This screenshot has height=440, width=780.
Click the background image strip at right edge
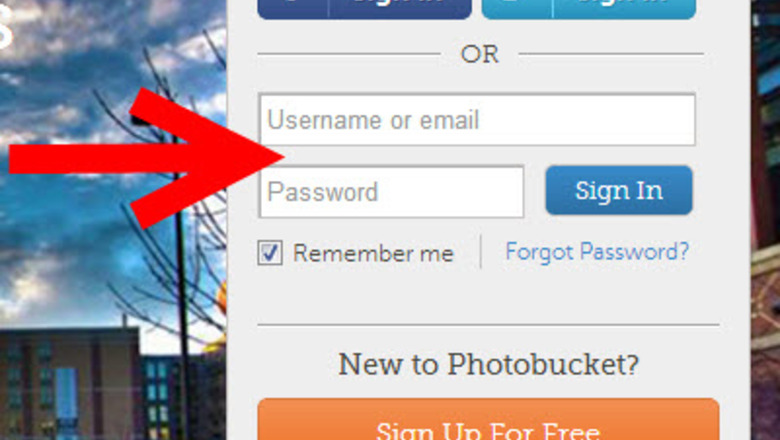click(765, 220)
